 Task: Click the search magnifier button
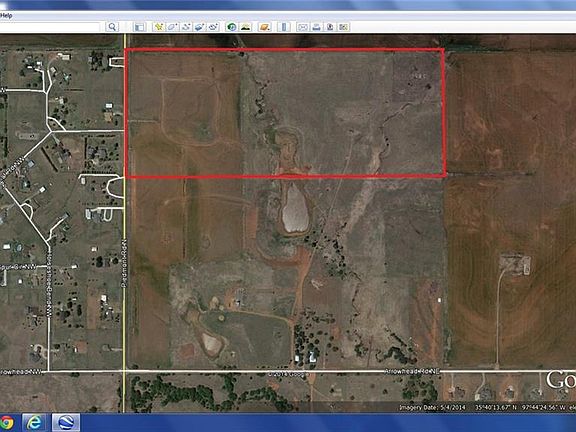pyautogui.click(x=112, y=27)
